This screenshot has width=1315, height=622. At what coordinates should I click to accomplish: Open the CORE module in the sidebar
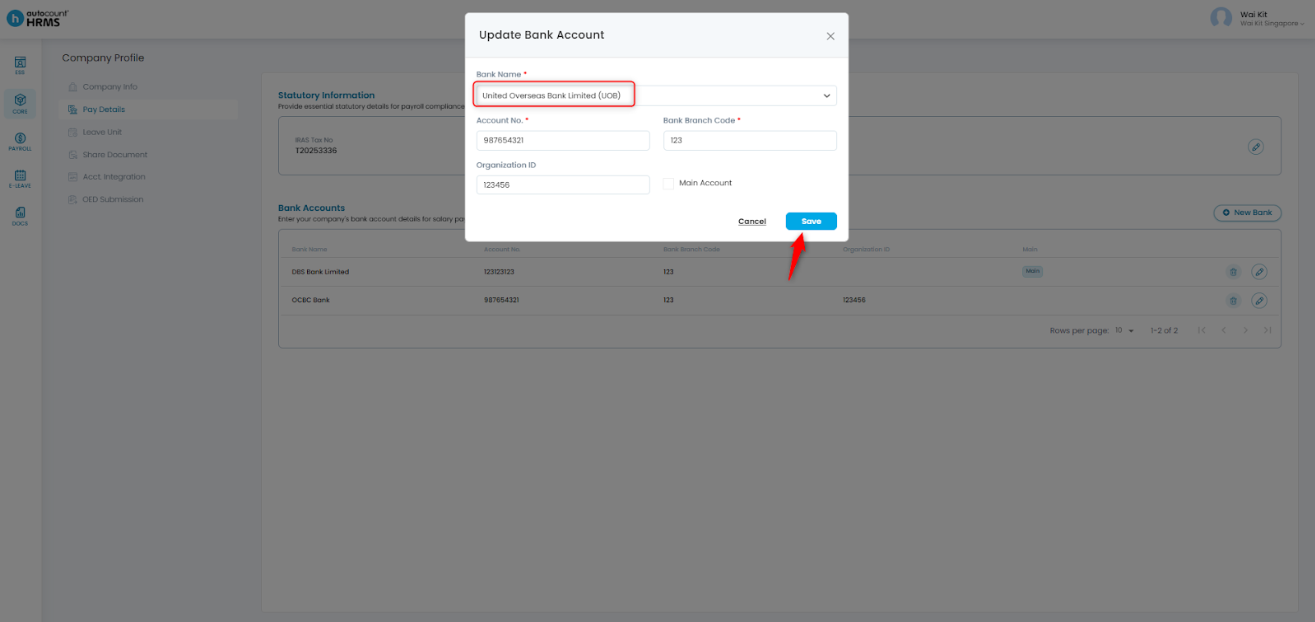[x=20, y=104]
